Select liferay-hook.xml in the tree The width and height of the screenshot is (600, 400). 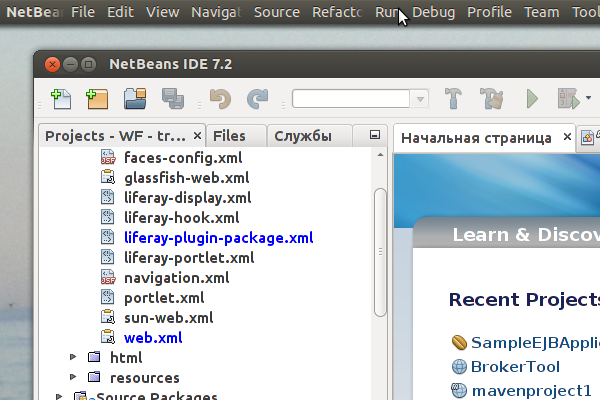coord(181,218)
